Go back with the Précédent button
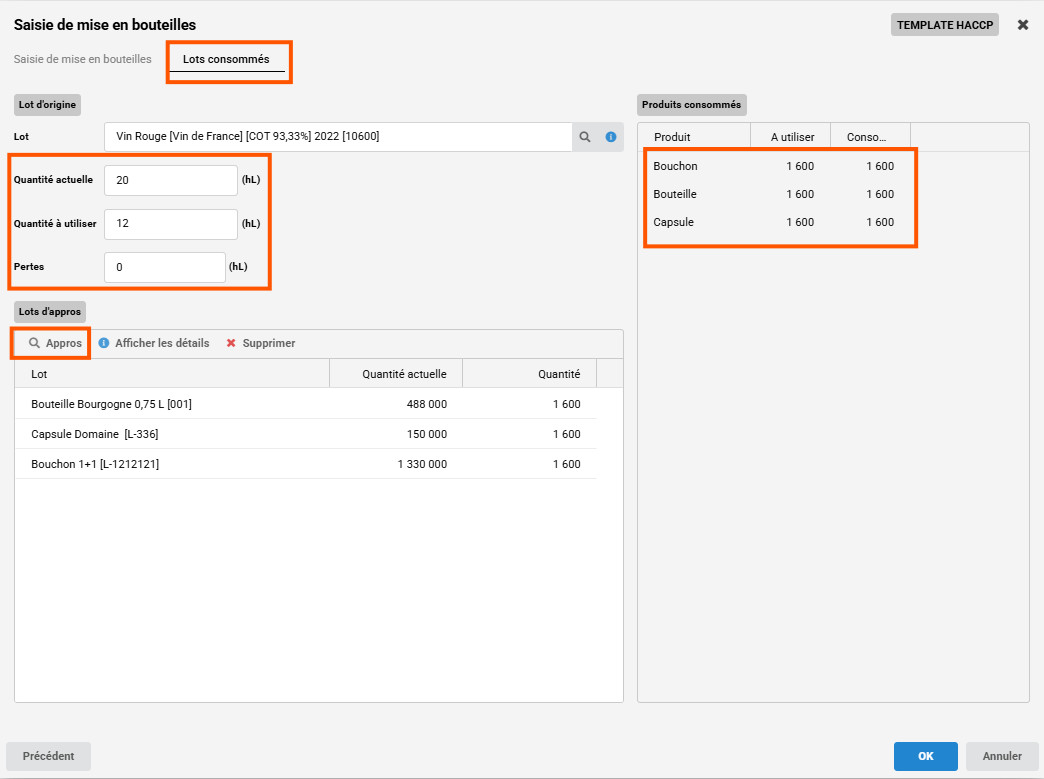 (48, 756)
